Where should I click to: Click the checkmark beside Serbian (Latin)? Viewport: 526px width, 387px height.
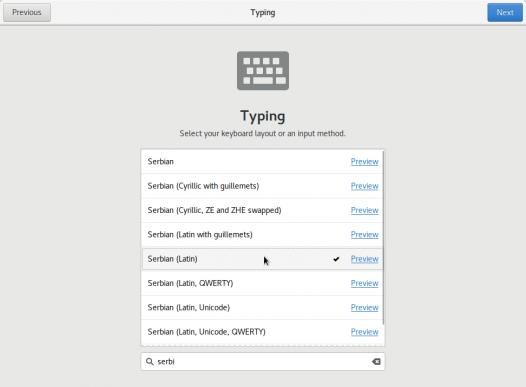coord(336,259)
